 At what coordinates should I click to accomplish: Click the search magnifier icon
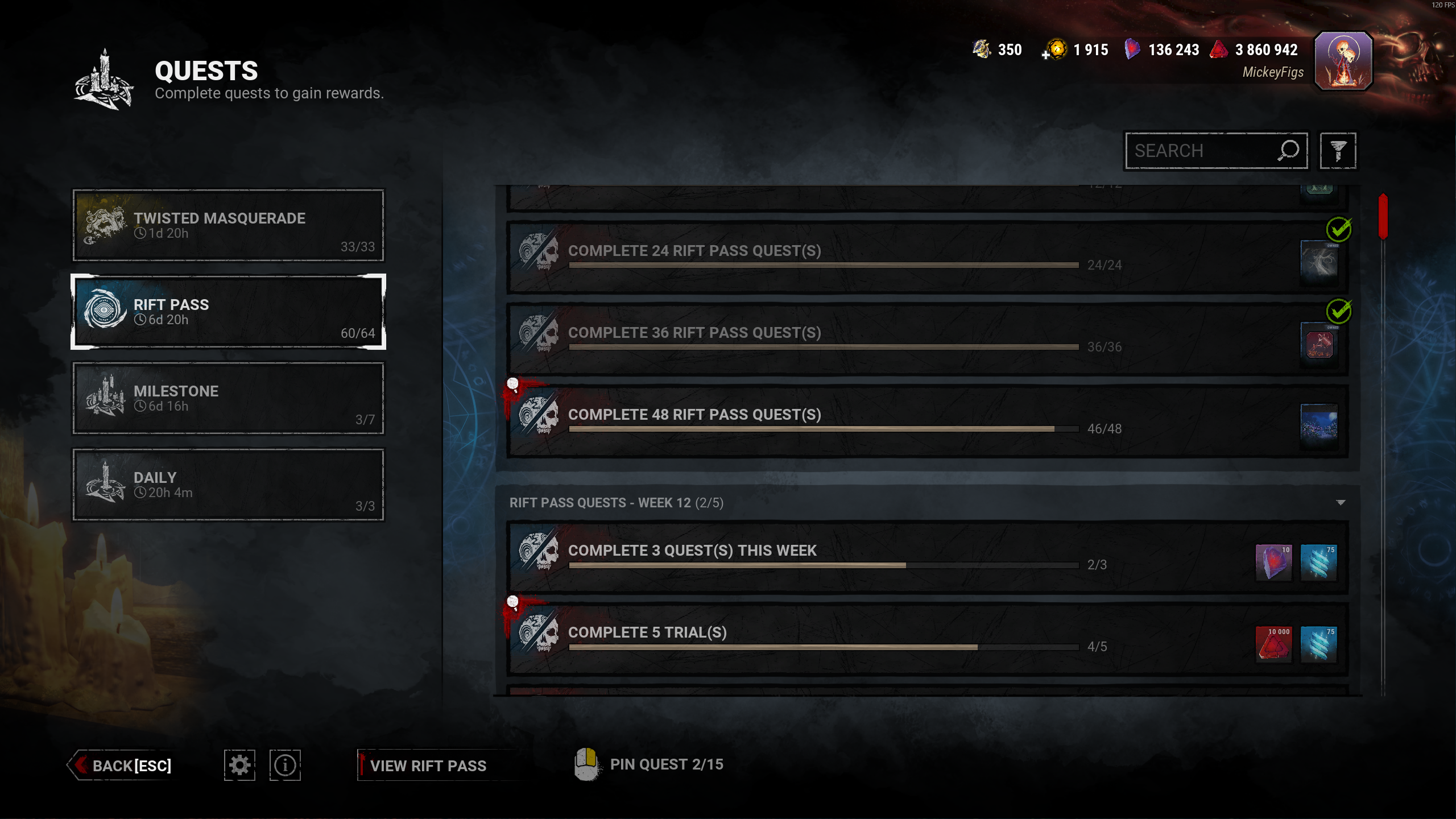1288,151
